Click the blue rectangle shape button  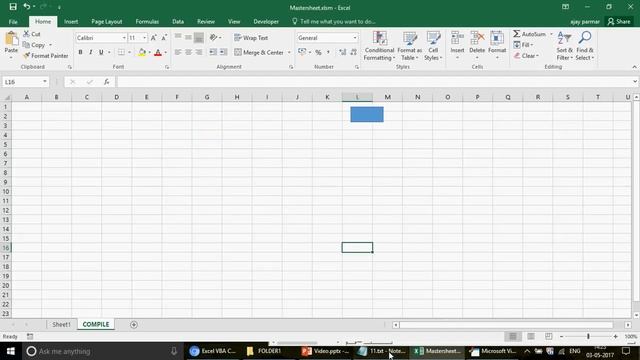tap(367, 114)
